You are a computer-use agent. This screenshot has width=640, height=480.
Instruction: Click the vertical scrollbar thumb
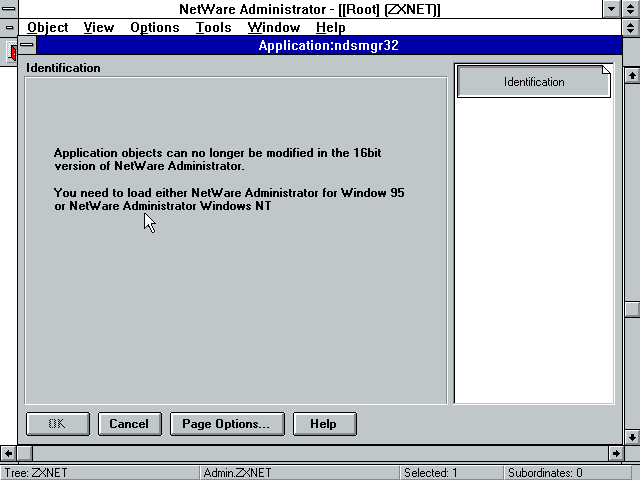coord(632,309)
